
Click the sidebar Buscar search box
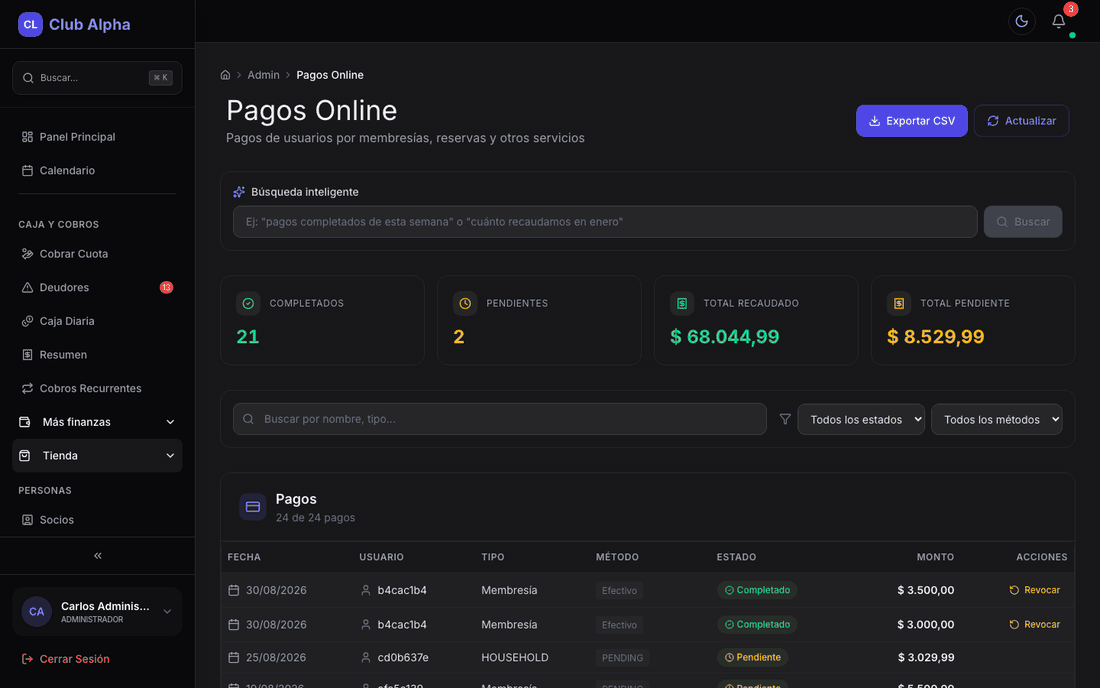point(97,78)
